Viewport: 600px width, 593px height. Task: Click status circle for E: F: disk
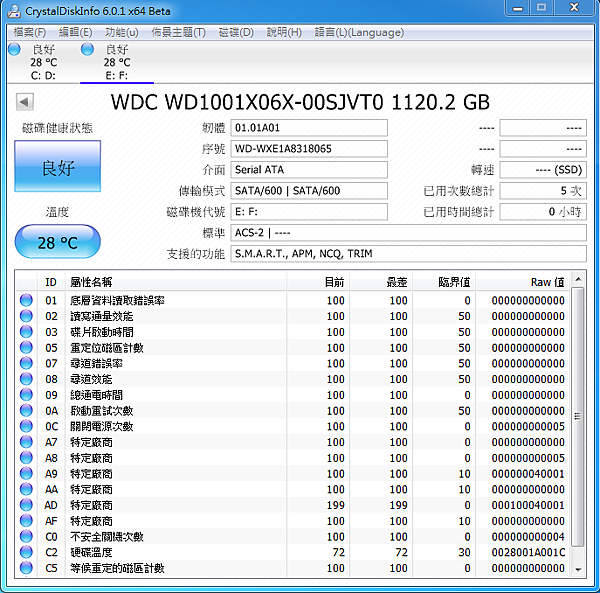[x=88, y=49]
